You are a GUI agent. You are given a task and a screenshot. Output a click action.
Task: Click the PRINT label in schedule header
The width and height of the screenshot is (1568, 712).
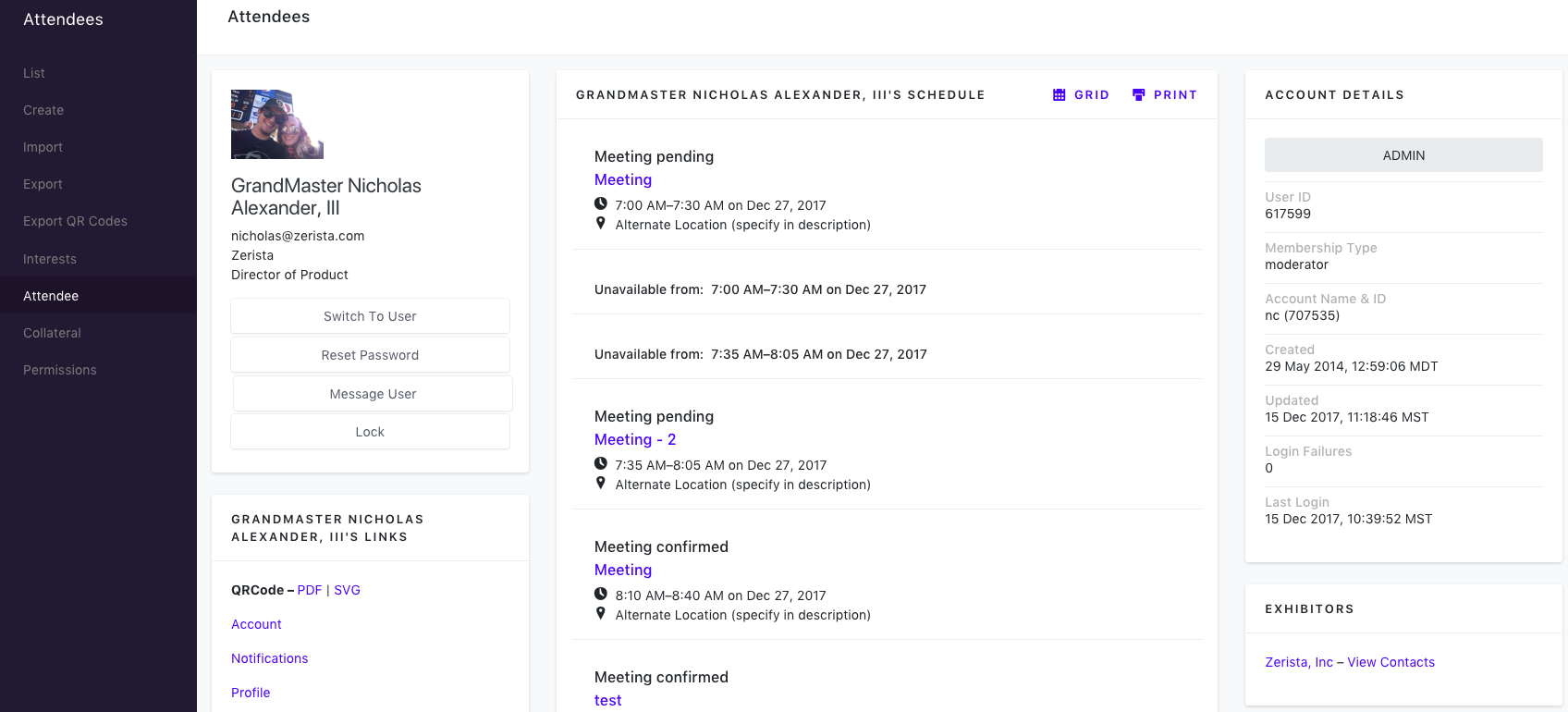coord(1175,95)
